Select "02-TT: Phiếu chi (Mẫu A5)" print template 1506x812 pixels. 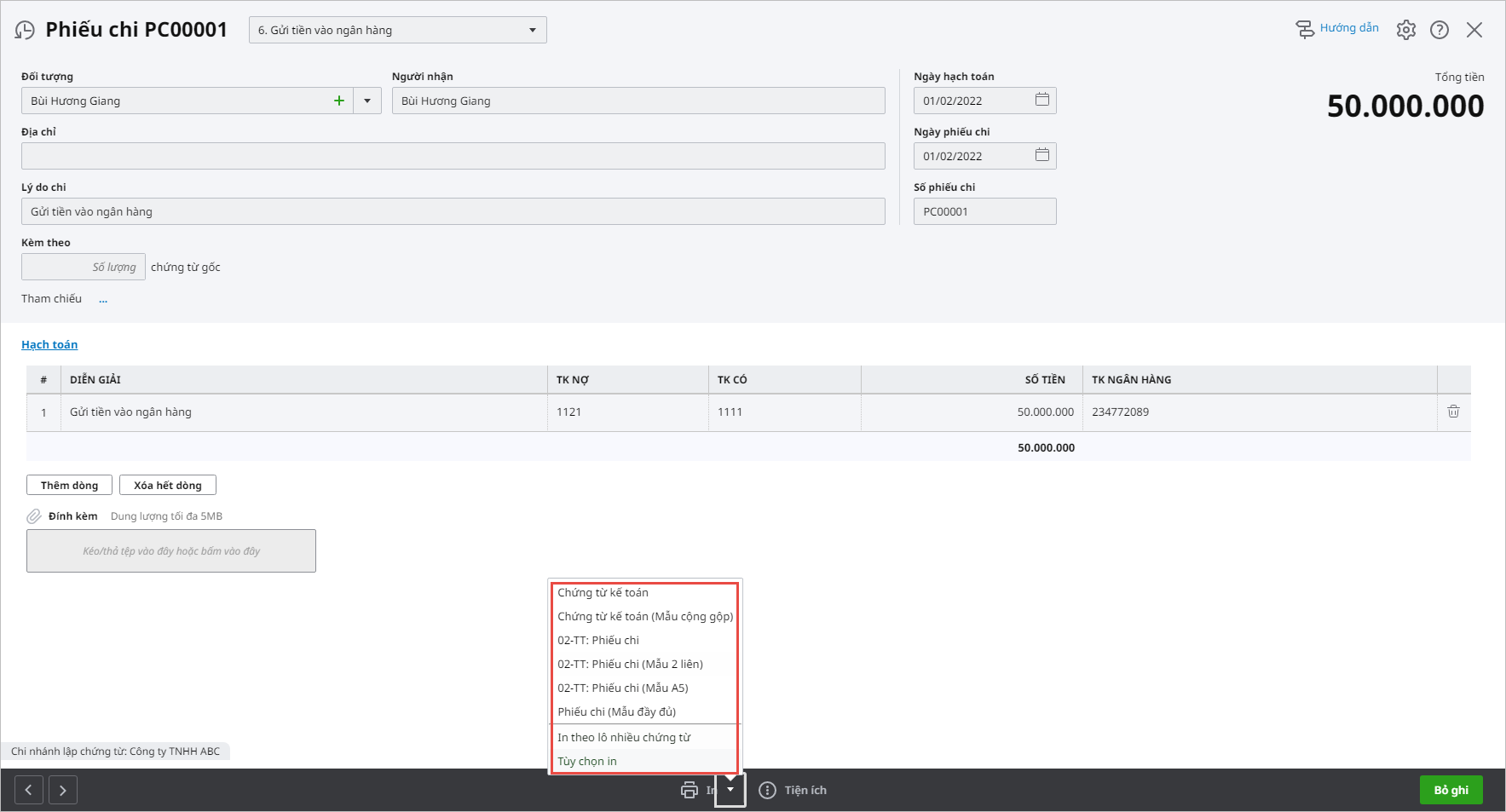pyautogui.click(x=622, y=688)
